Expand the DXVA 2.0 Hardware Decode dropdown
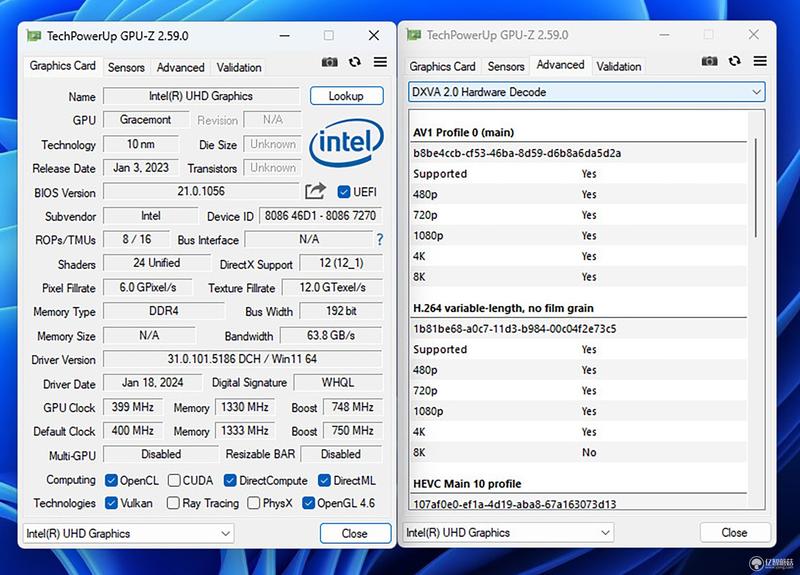The width and height of the screenshot is (800, 575). (587, 92)
